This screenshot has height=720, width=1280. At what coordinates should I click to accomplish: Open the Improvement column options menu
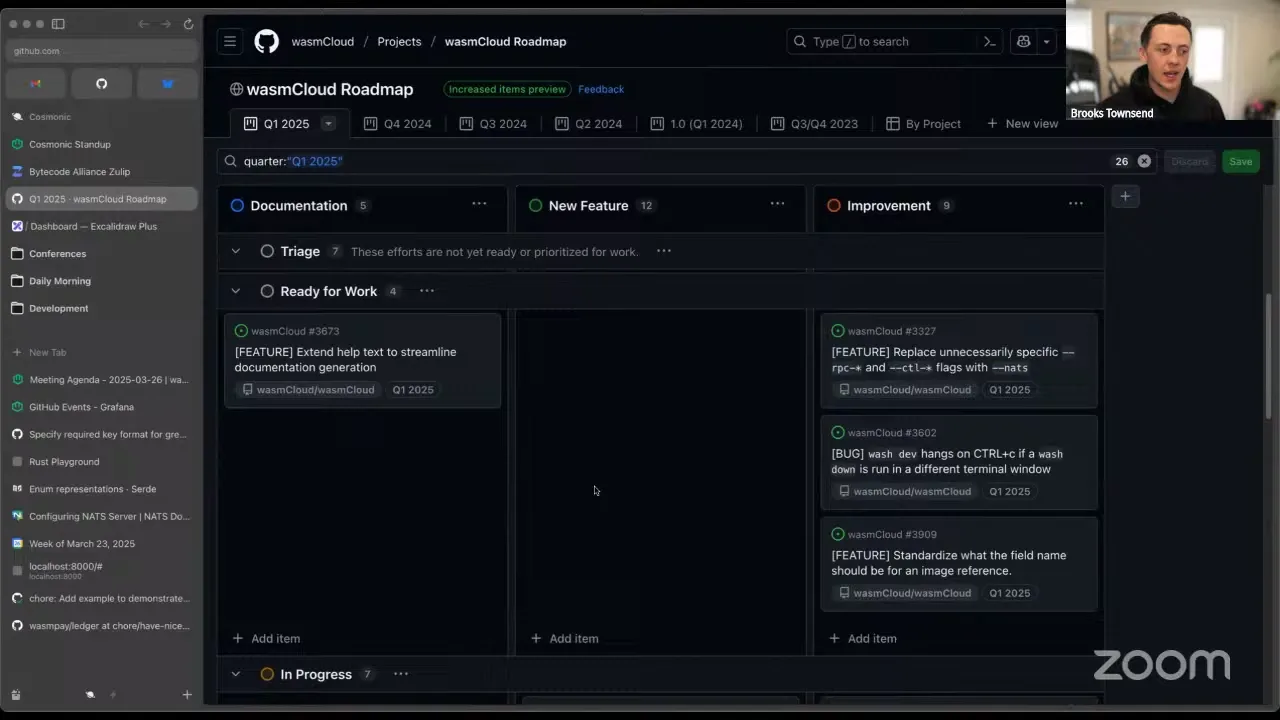pos(1076,204)
